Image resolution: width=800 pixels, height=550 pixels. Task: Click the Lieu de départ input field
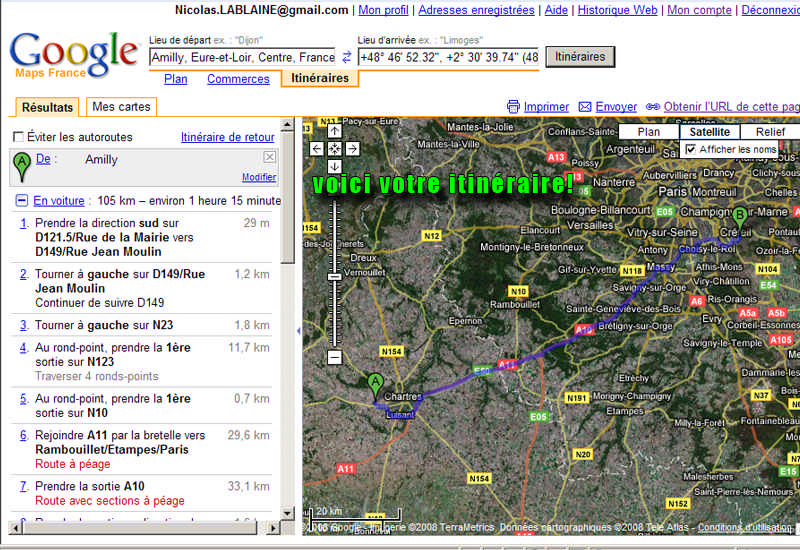(243, 57)
